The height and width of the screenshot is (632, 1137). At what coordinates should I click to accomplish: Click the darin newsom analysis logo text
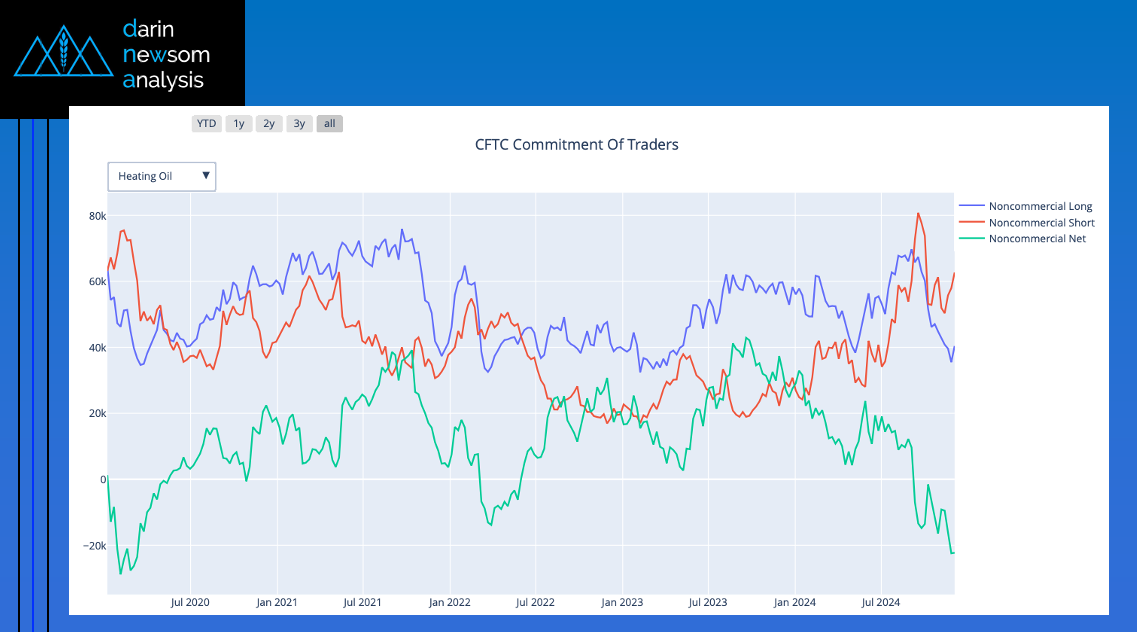pyautogui.click(x=165, y=54)
